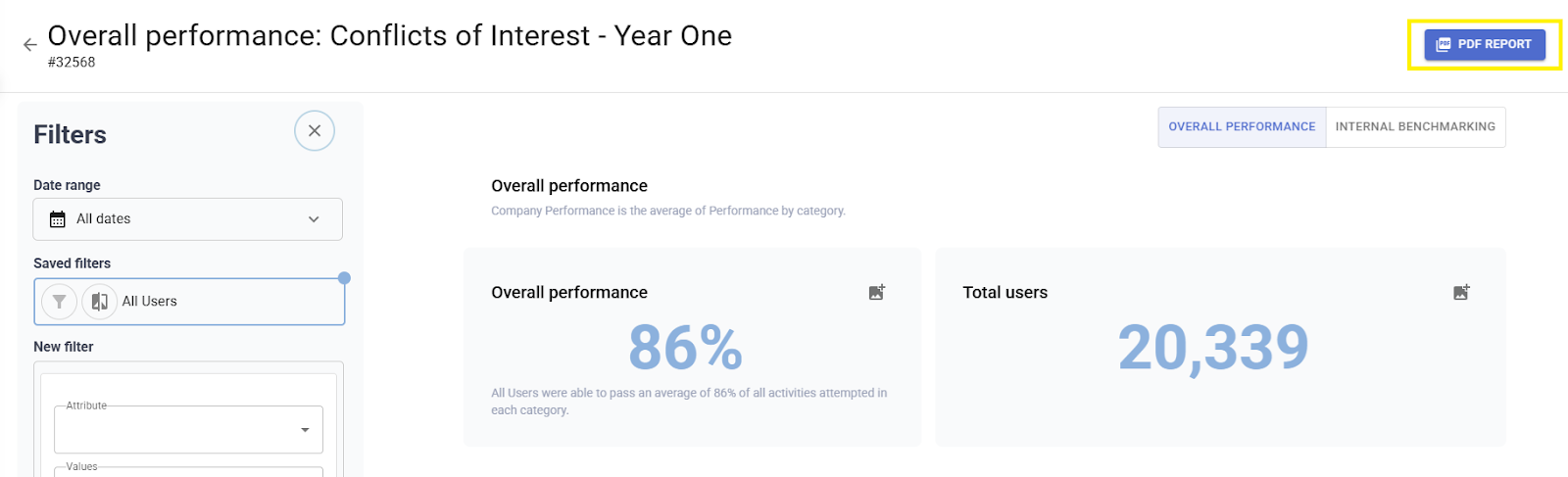Export the Overall performance card as image
Image resolution: width=1568 pixels, height=477 pixels.
tap(877, 292)
